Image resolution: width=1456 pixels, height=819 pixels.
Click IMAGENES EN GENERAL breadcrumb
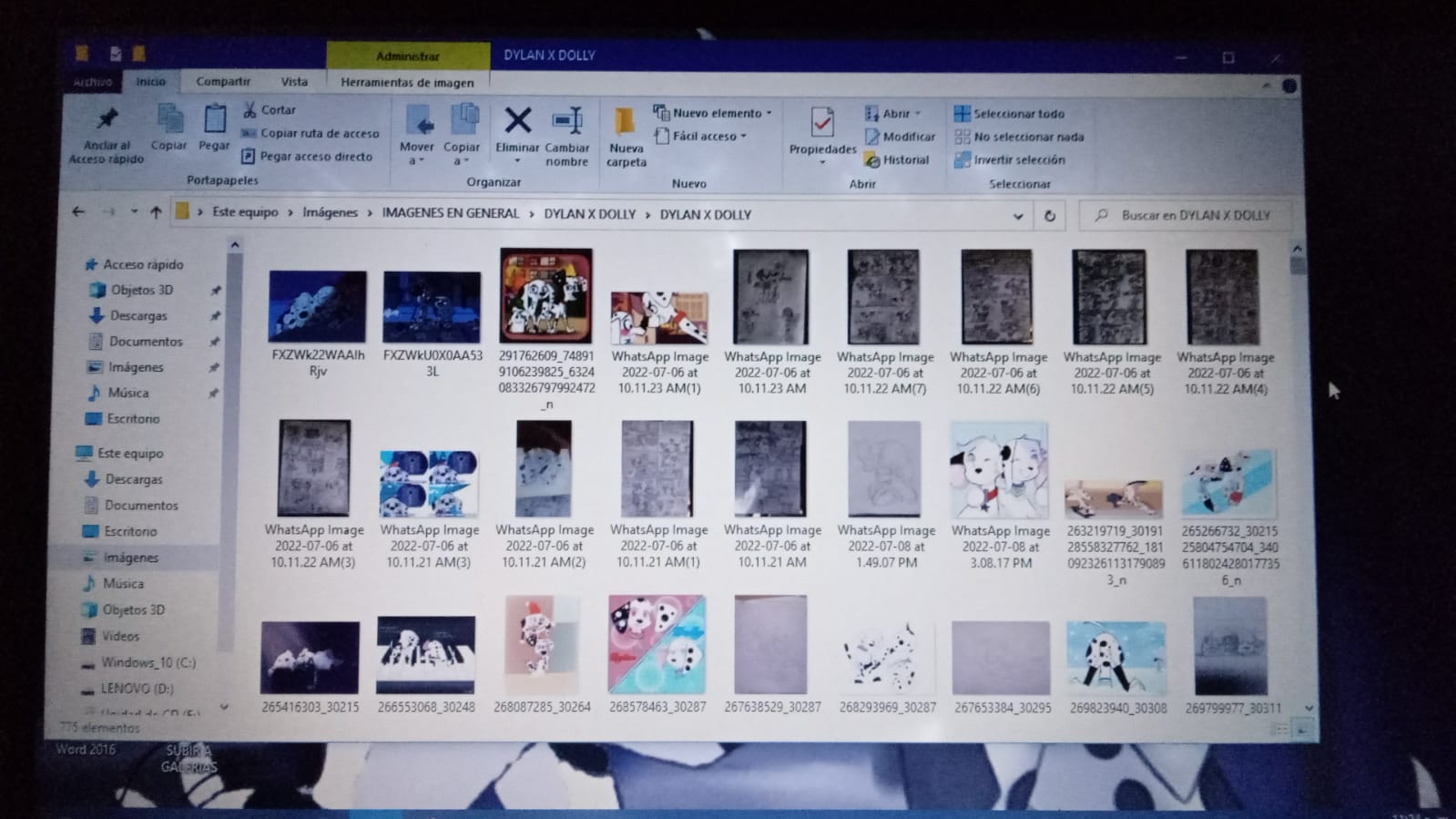(x=450, y=213)
